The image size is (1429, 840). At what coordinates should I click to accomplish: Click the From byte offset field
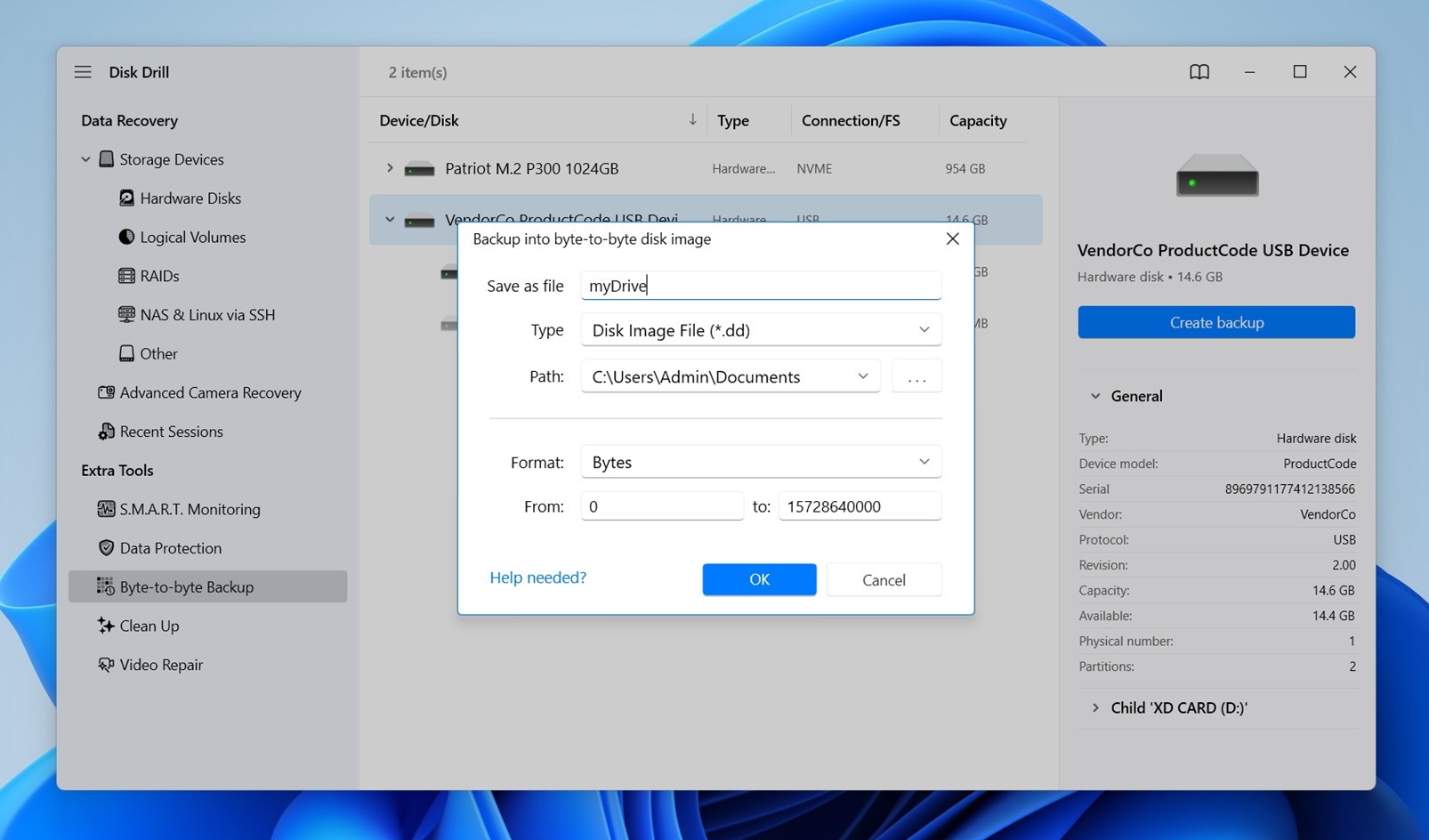662,506
